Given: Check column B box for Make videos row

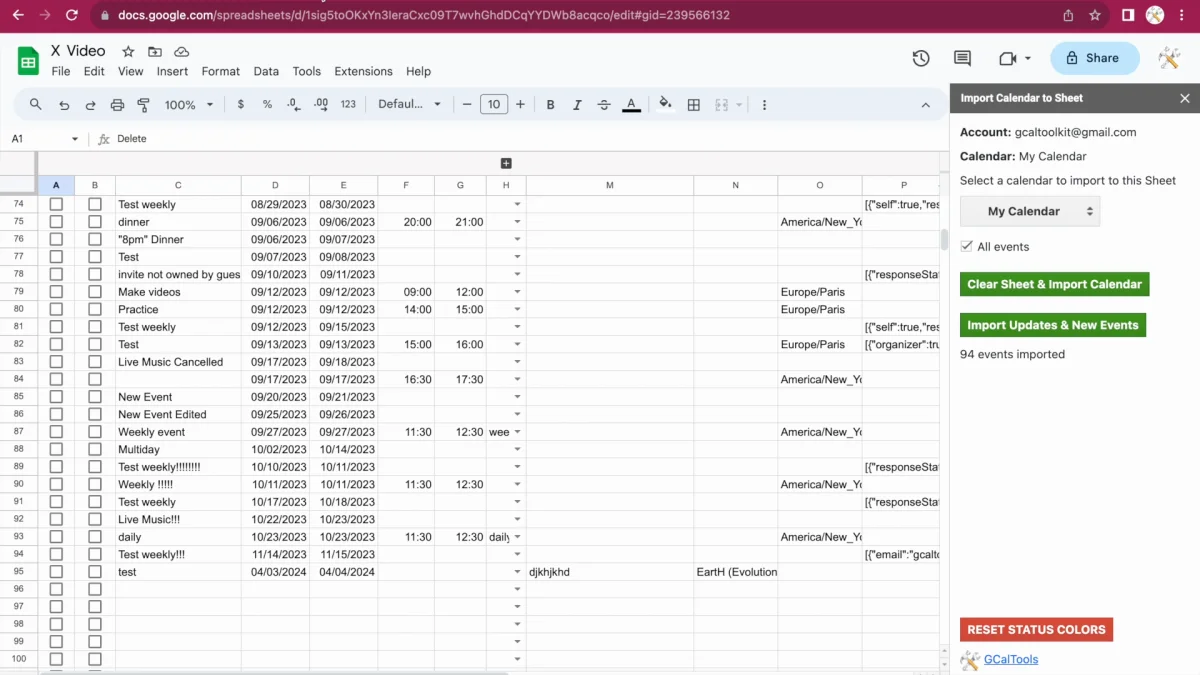Looking at the screenshot, I should tap(95, 292).
